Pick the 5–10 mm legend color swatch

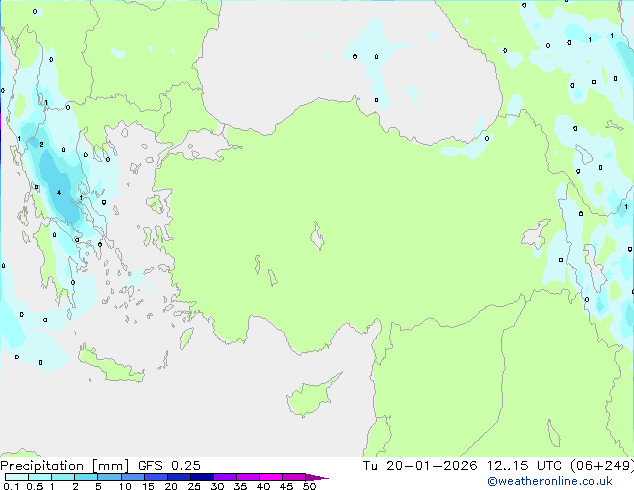(109, 477)
